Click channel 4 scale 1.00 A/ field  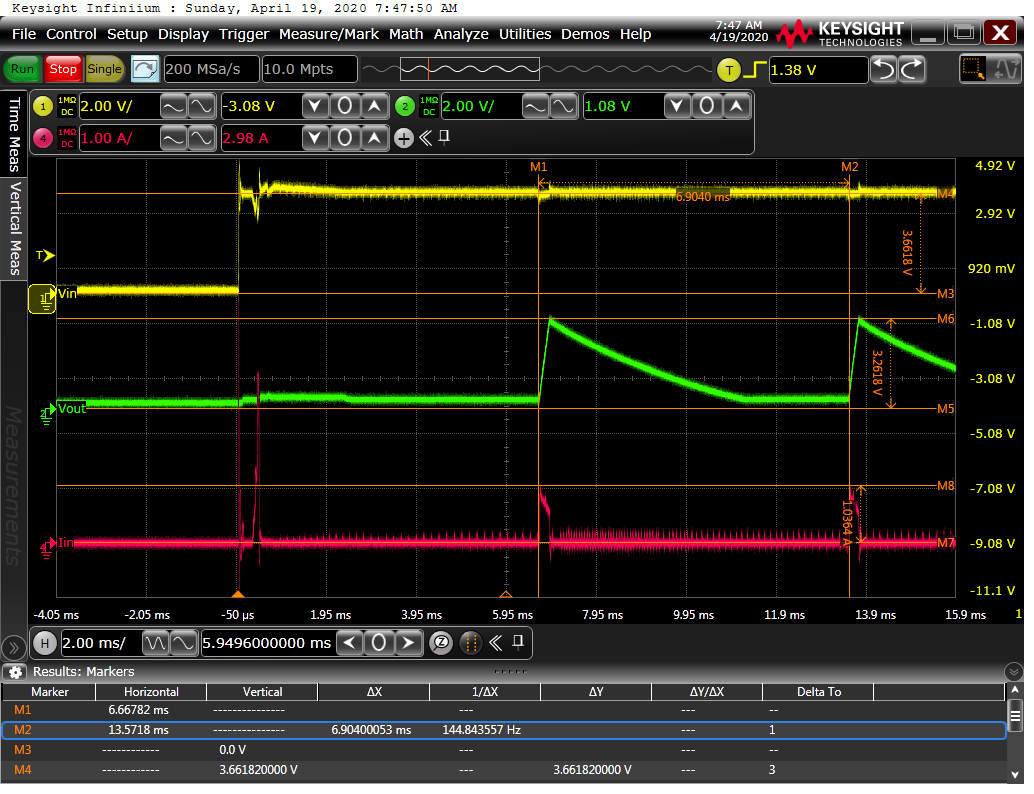[119, 138]
